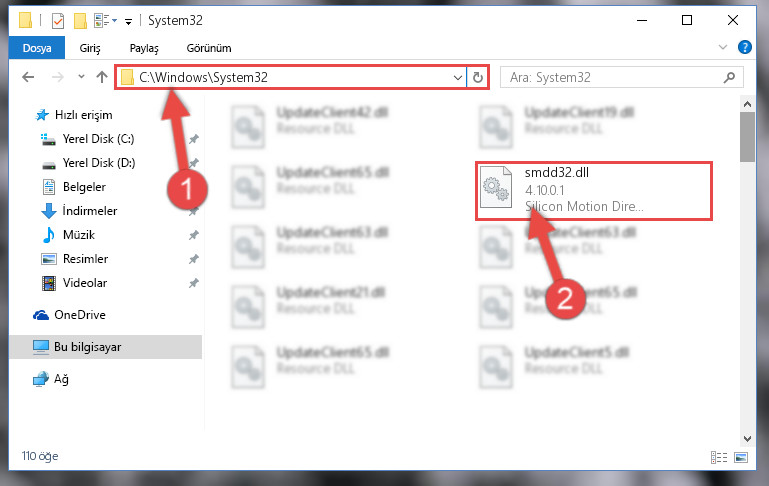Viewport: 769px width, 486px height.
Task: Expand the ribbon chevron
Action: [x=722, y=47]
